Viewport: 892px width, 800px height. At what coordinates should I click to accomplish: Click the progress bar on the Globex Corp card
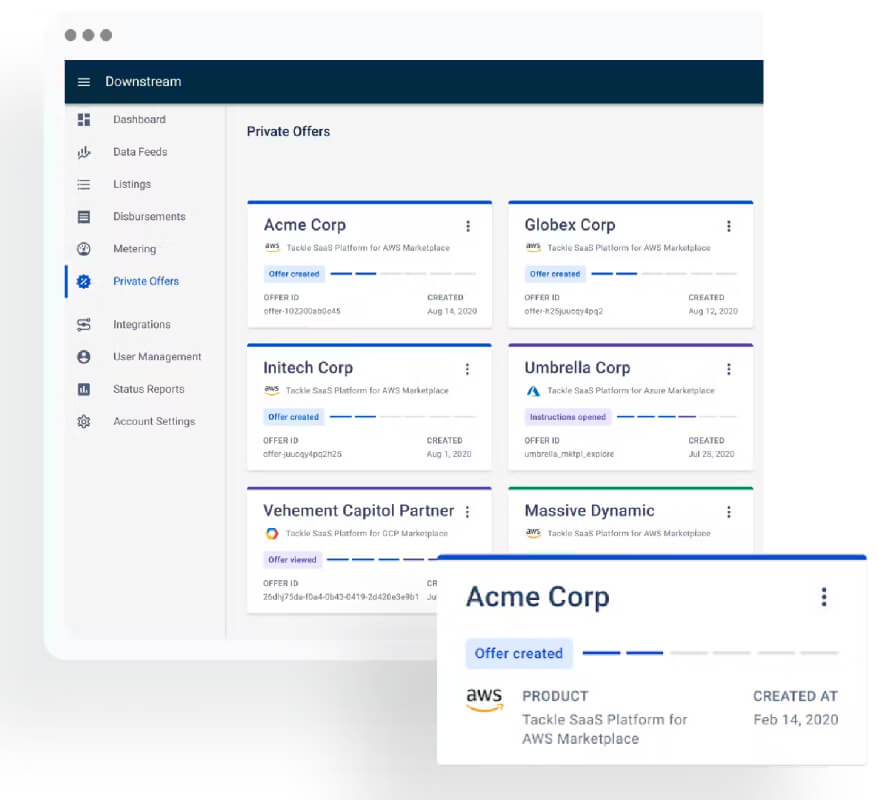pos(664,274)
